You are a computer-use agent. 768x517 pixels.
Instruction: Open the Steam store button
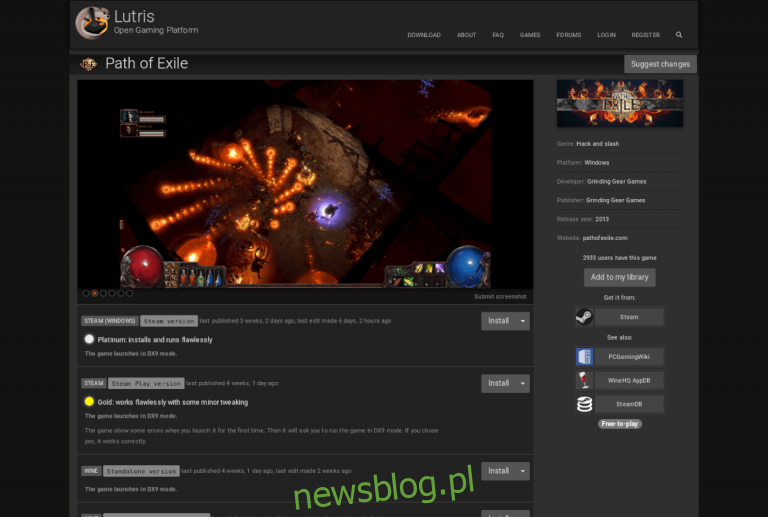click(x=629, y=317)
